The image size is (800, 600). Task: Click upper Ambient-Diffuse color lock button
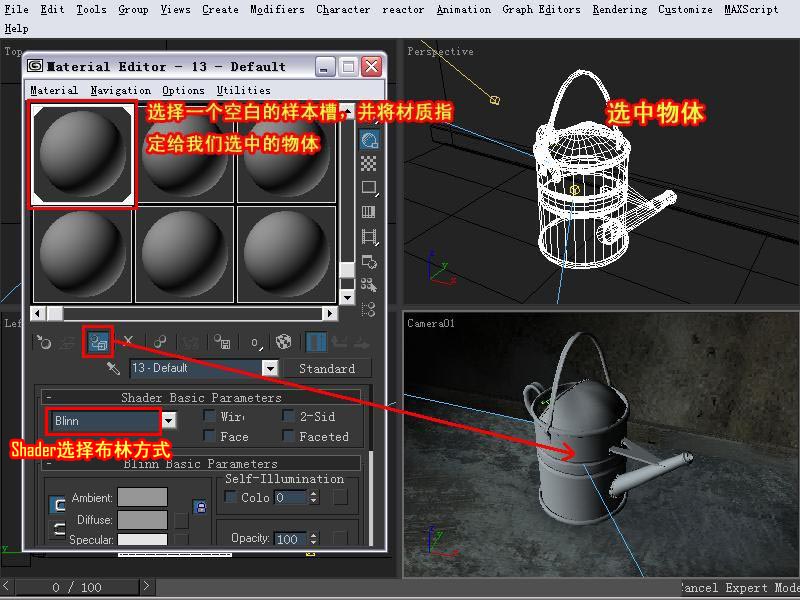(x=58, y=504)
